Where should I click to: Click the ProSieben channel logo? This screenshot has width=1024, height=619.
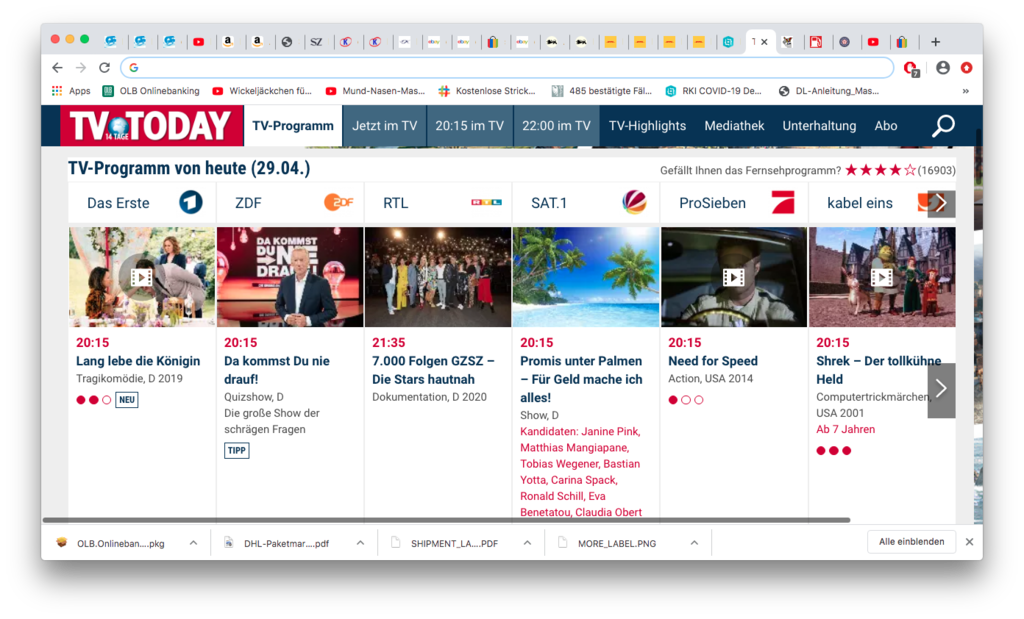pos(783,202)
